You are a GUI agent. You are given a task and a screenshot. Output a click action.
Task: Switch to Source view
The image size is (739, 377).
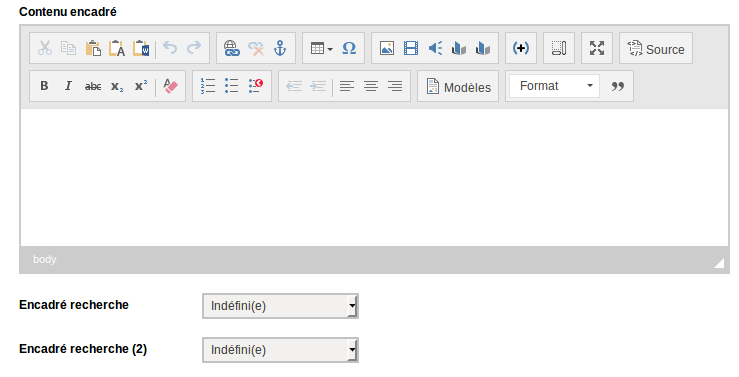pos(656,49)
